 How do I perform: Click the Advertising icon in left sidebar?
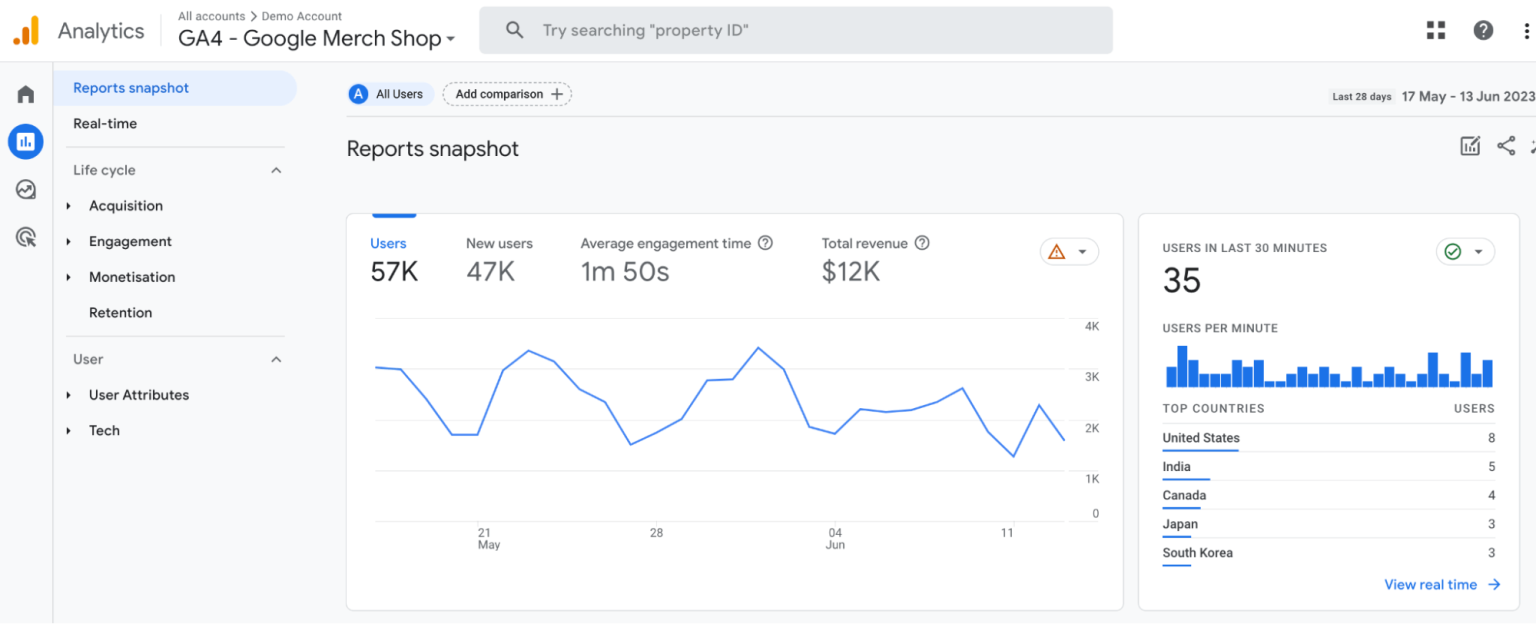[x=25, y=237]
